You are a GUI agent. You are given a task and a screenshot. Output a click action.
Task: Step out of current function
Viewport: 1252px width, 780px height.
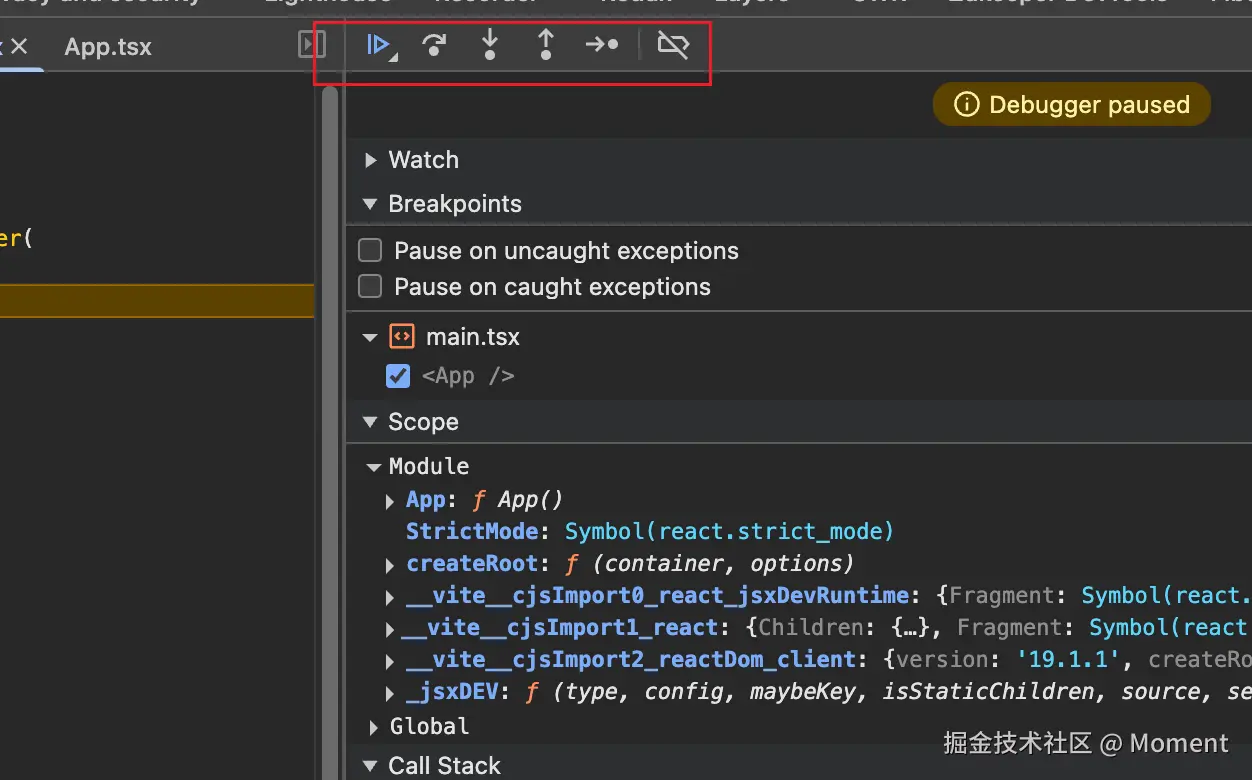pyautogui.click(x=545, y=45)
